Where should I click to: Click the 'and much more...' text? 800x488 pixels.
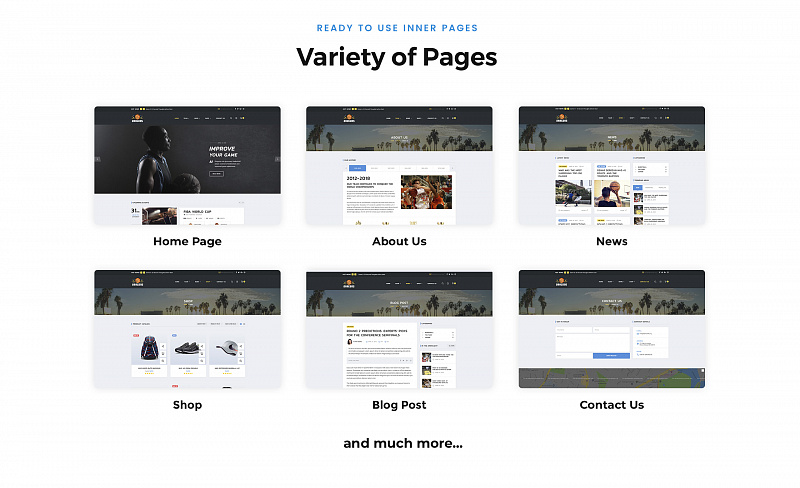tap(403, 444)
